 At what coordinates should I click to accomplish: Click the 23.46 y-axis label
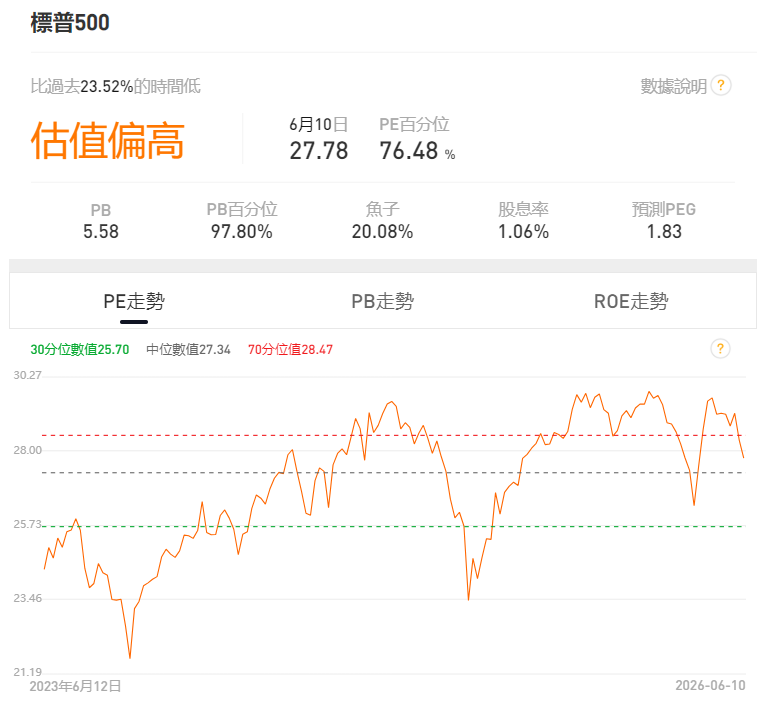click(x=27, y=598)
